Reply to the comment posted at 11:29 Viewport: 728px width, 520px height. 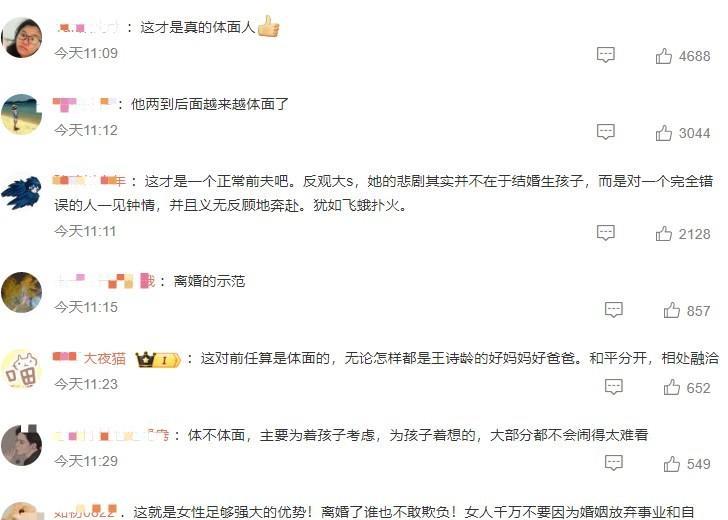click(613, 463)
